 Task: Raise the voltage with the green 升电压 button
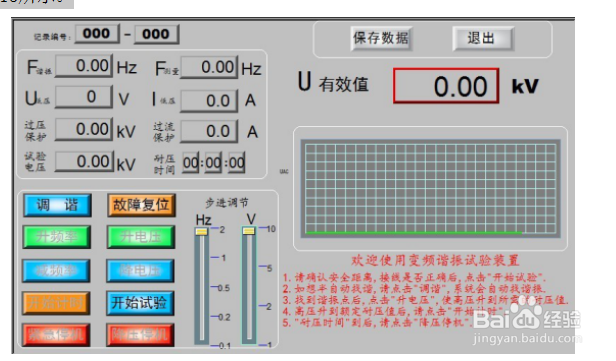(141, 237)
